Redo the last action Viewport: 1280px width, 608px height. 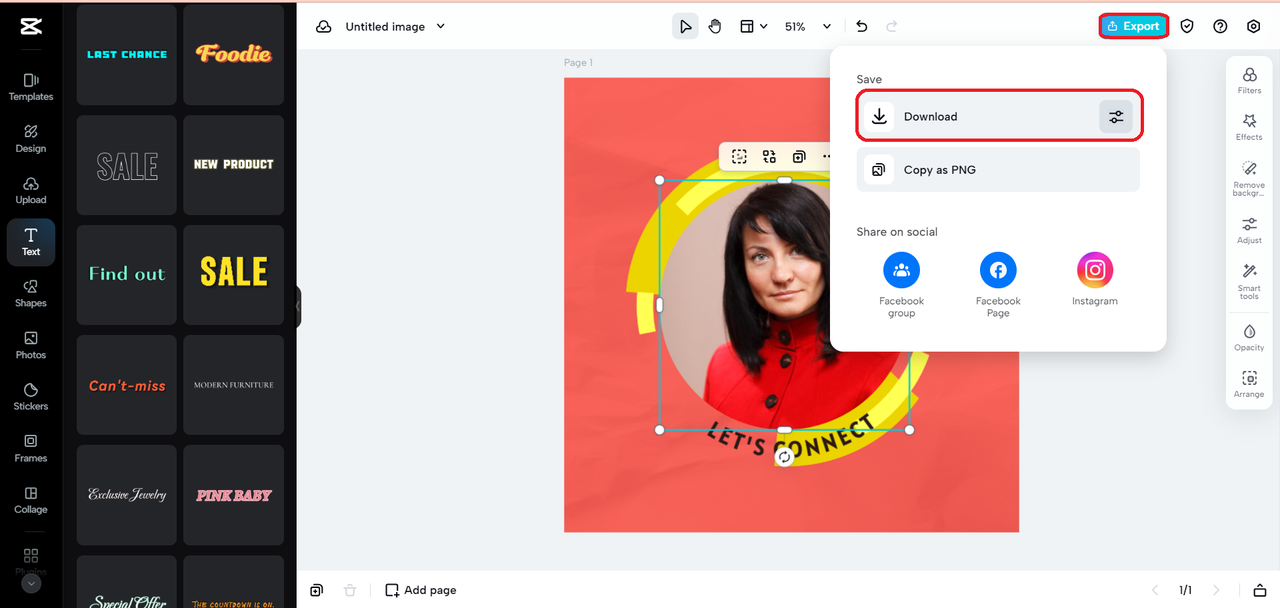click(892, 27)
